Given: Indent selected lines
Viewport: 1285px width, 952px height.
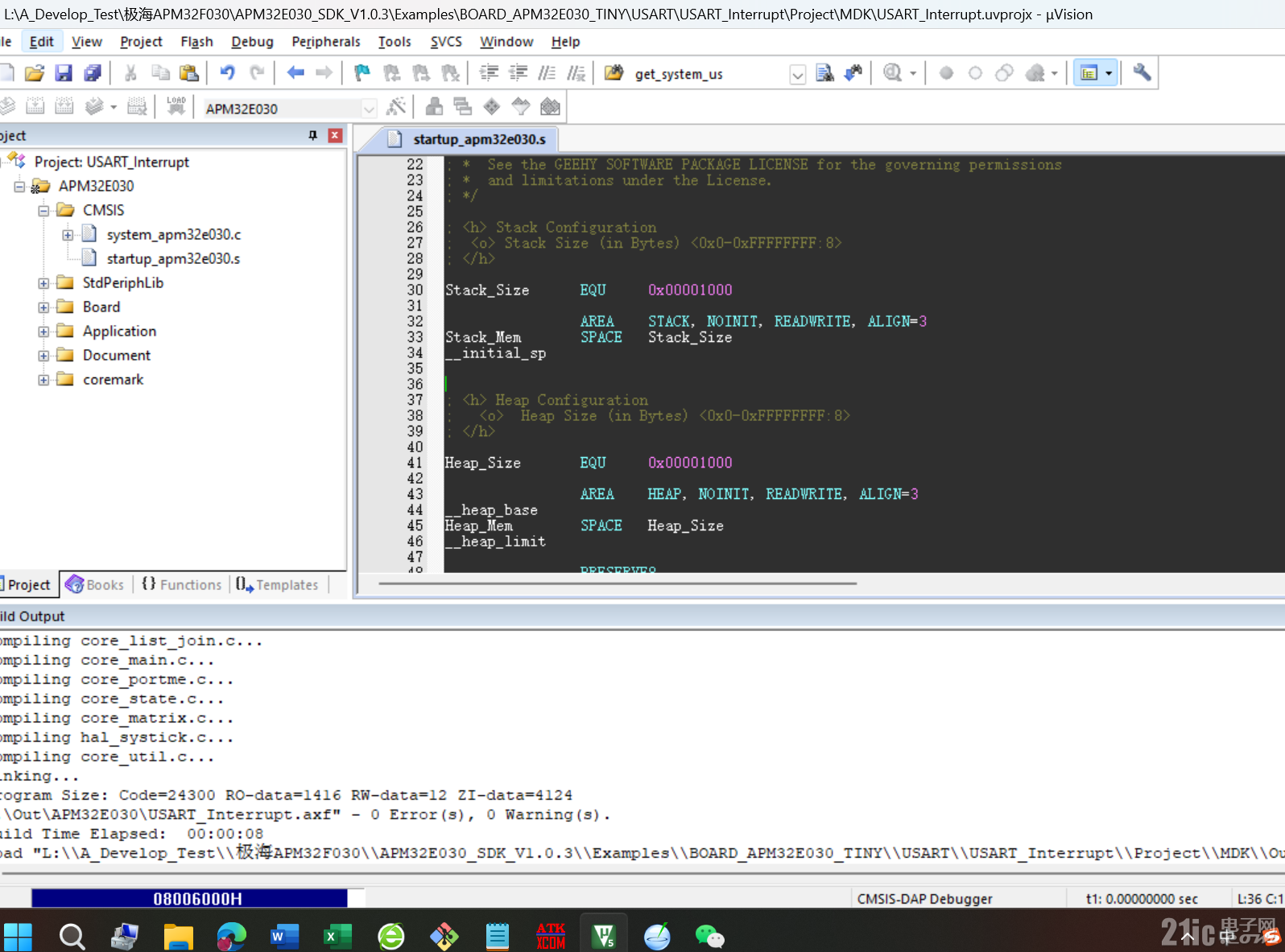Looking at the screenshot, I should pos(489,73).
